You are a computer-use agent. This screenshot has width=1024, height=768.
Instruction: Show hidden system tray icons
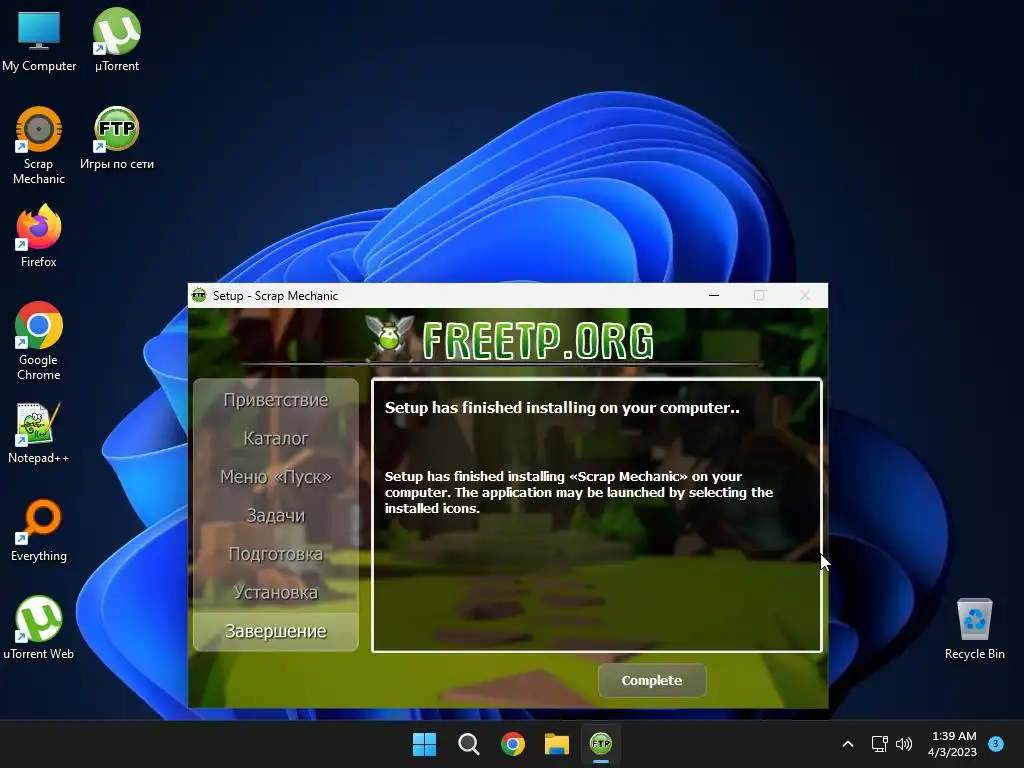(848, 744)
